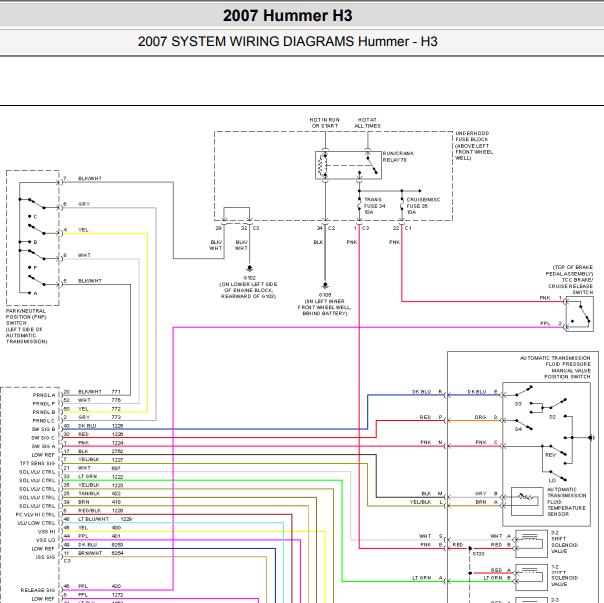
Task: Click the "LO" switch position label
Action: [x=552, y=480]
